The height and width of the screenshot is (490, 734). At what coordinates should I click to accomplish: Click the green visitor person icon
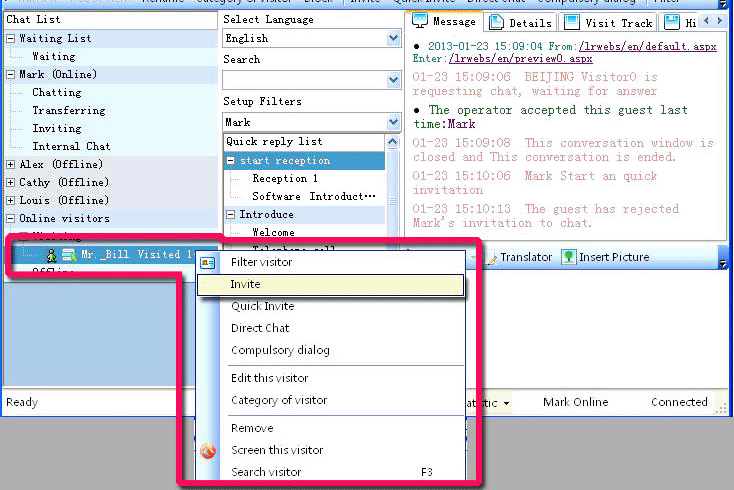pyautogui.click(x=51, y=255)
